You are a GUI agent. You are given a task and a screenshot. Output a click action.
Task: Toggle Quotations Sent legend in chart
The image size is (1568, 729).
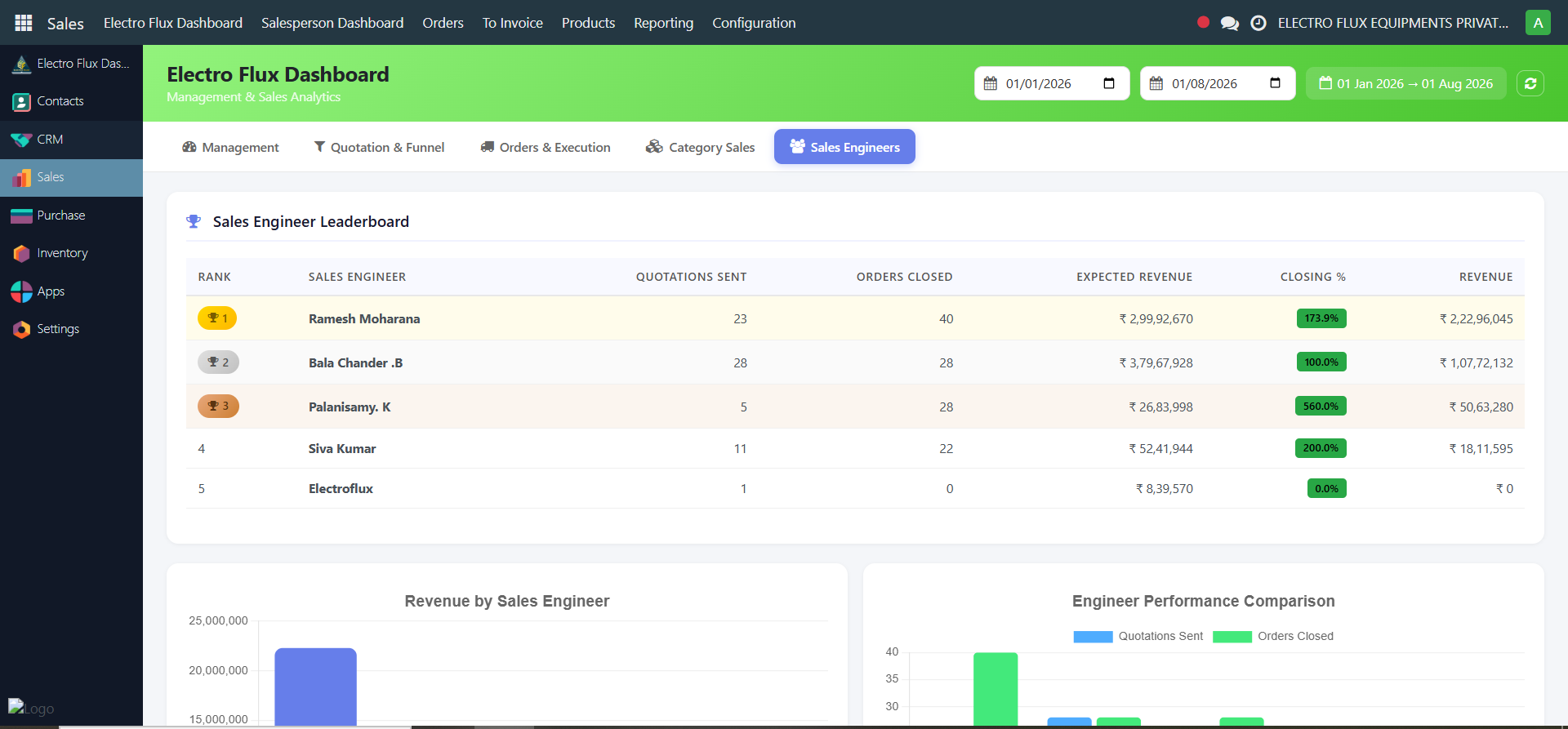click(x=1138, y=637)
